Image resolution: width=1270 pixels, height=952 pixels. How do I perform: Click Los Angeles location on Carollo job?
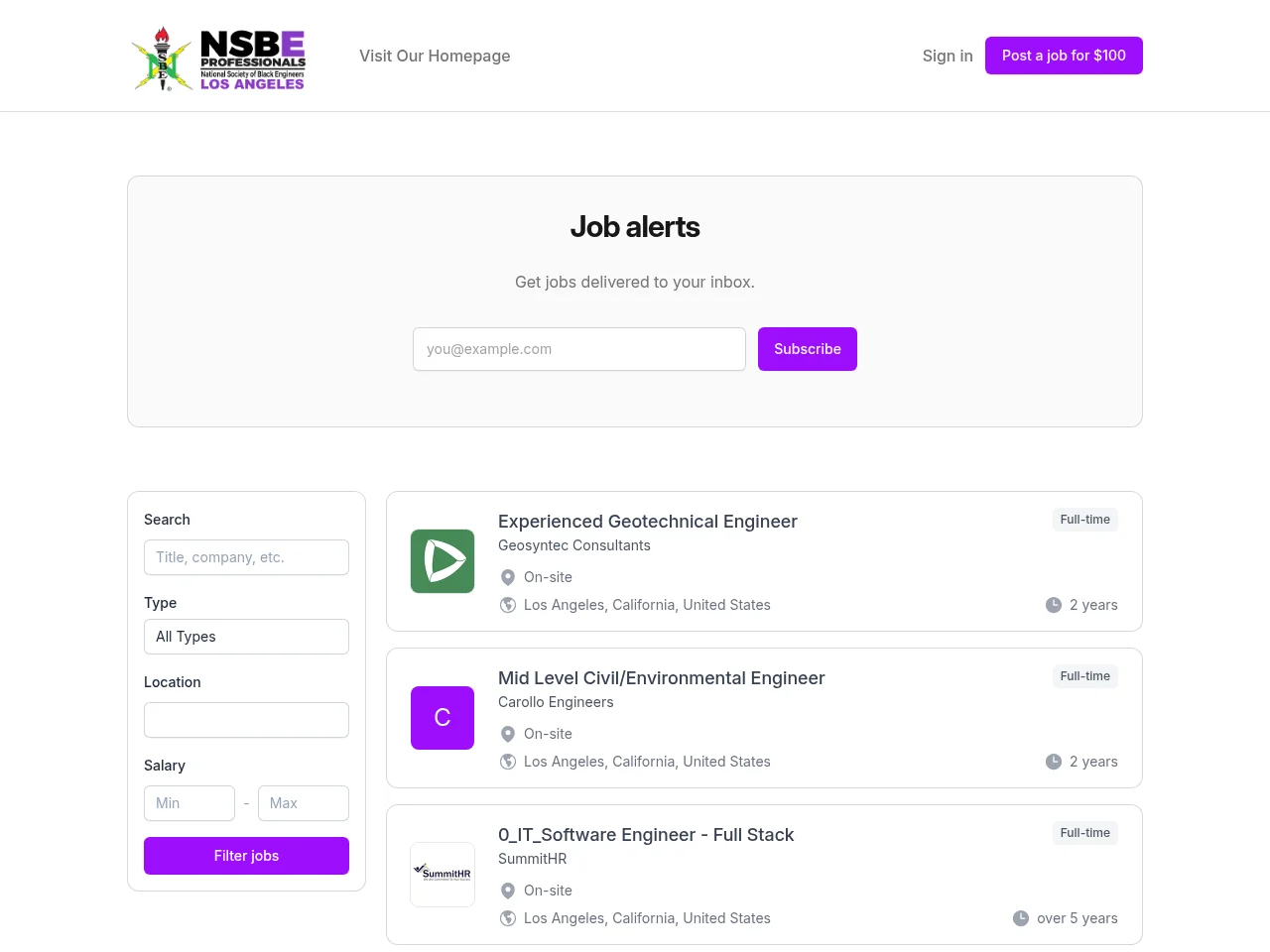[x=647, y=762]
